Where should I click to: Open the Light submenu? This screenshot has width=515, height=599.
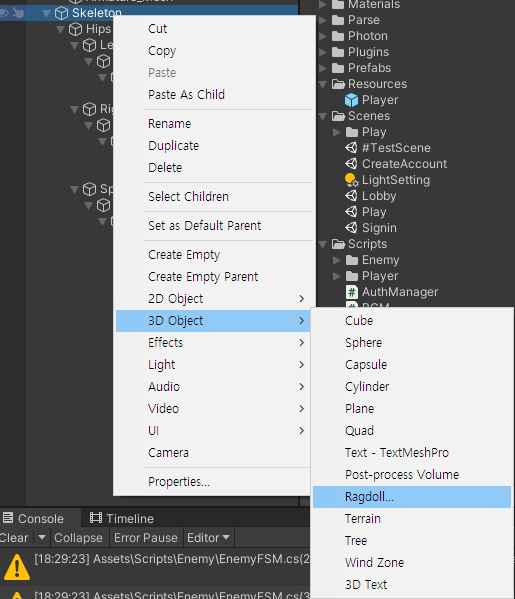213,365
